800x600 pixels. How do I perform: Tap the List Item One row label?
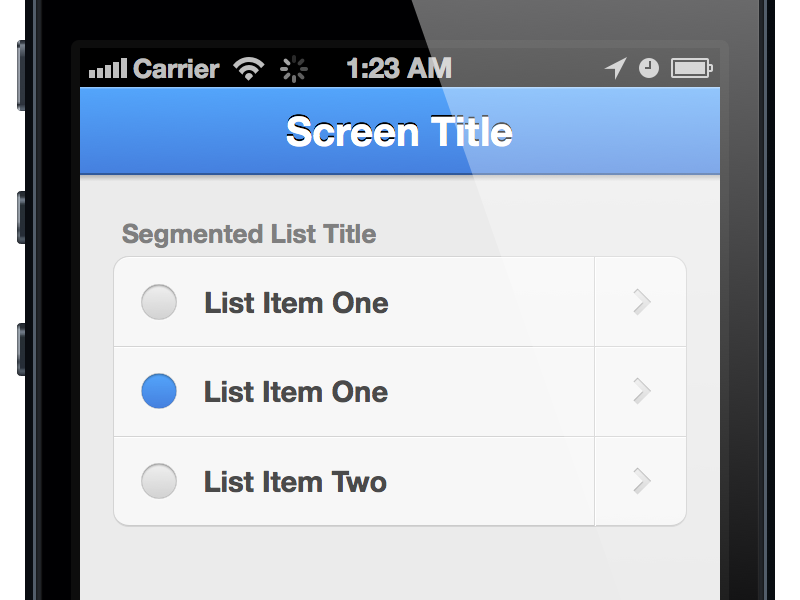[296, 301]
